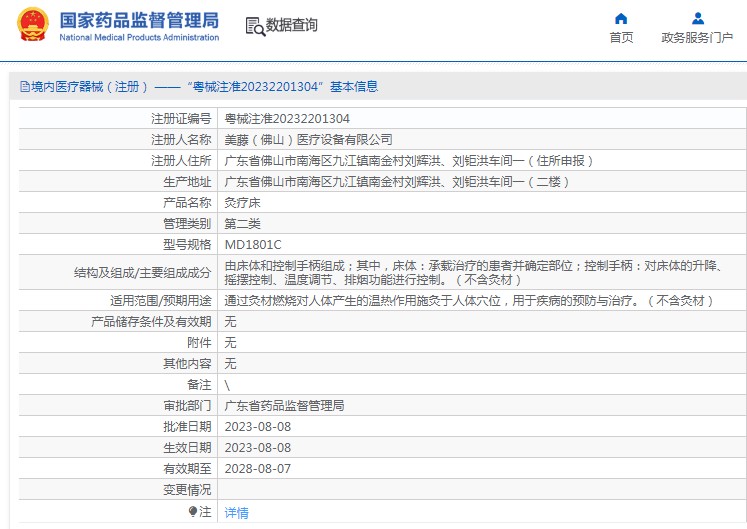Click the 国家药品监督管理局 site title
Image resolution: width=747 pixels, height=529 pixels.
(138, 19)
